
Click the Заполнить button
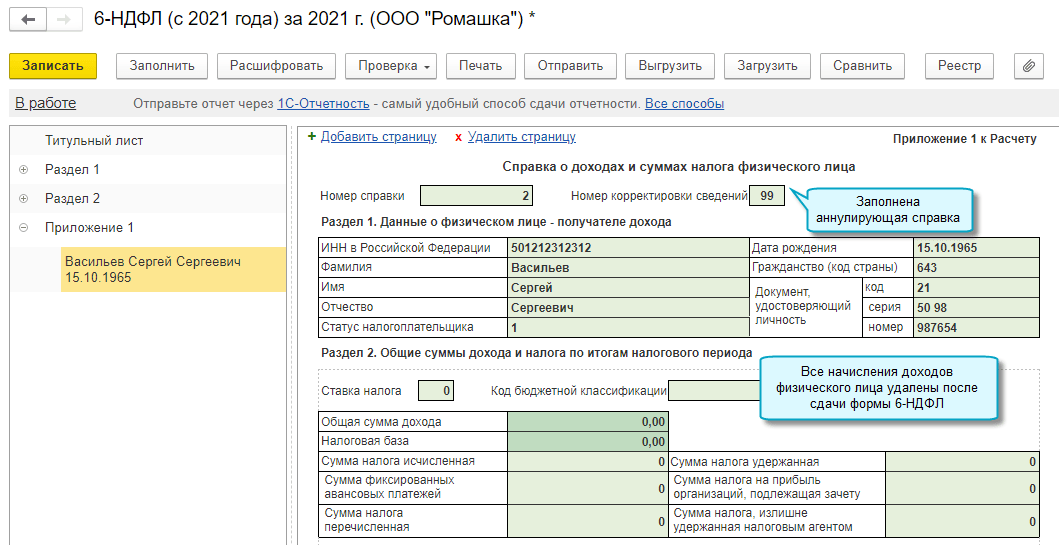(162, 66)
